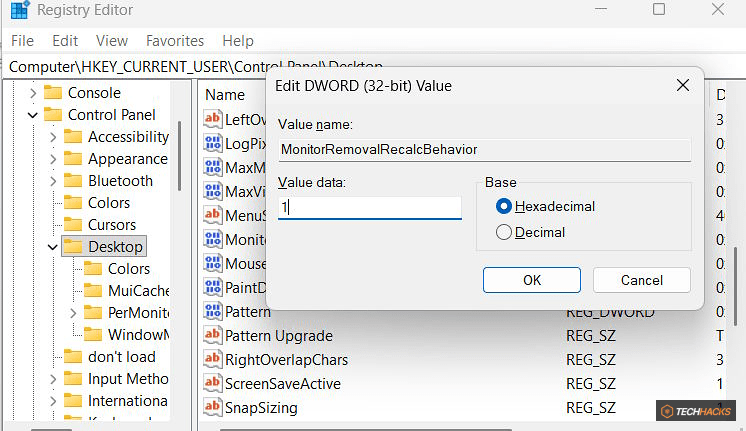Open the Favorites menu

[x=175, y=41]
